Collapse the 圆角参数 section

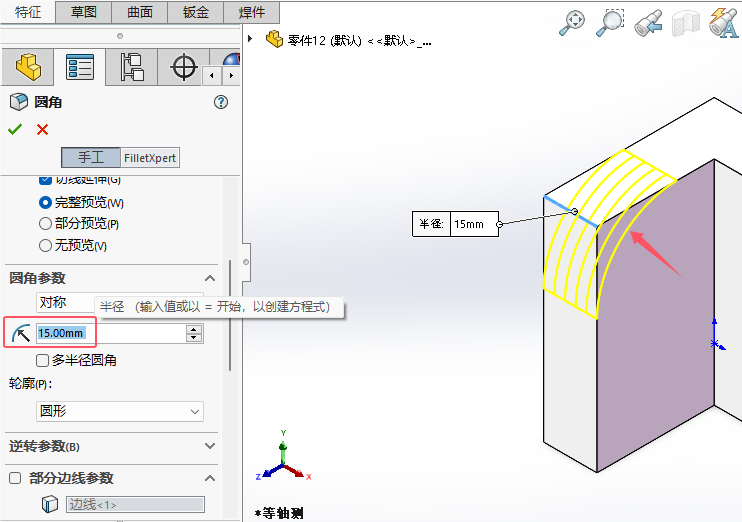(x=210, y=278)
